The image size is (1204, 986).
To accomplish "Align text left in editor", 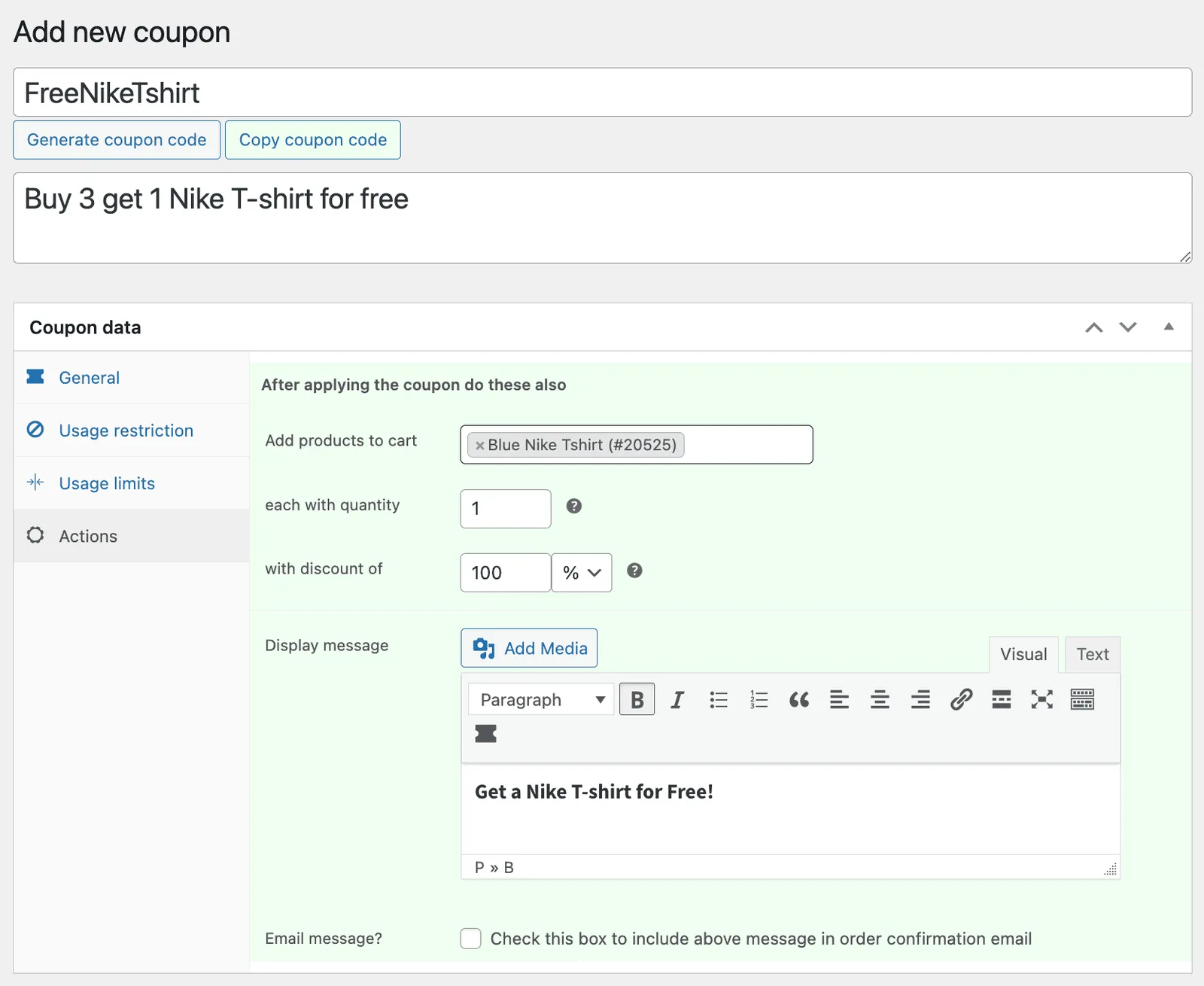I will (x=839, y=700).
